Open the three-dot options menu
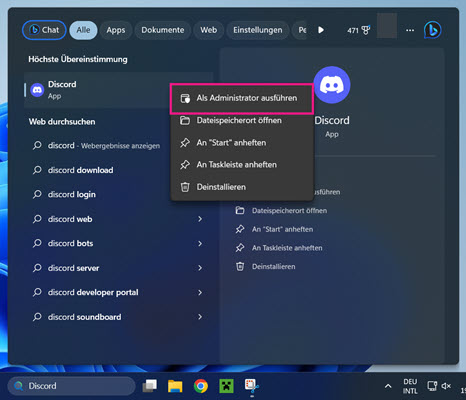The width and height of the screenshot is (466, 400). pos(410,30)
